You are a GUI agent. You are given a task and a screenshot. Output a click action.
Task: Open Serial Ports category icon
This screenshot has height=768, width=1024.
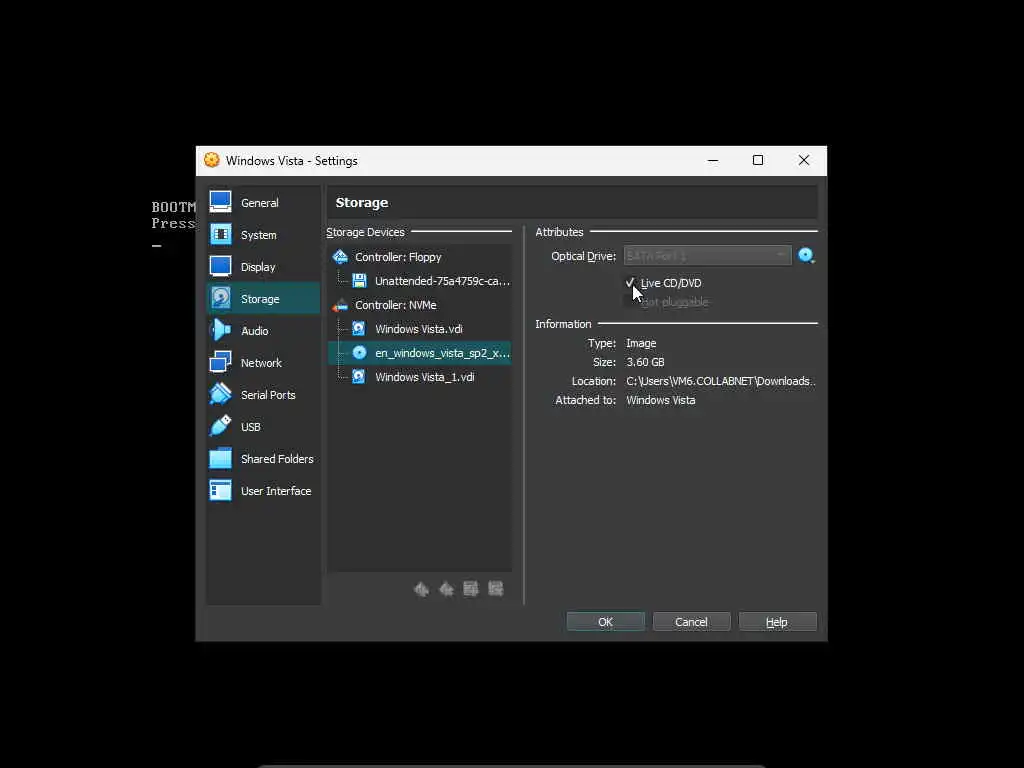tap(220, 394)
